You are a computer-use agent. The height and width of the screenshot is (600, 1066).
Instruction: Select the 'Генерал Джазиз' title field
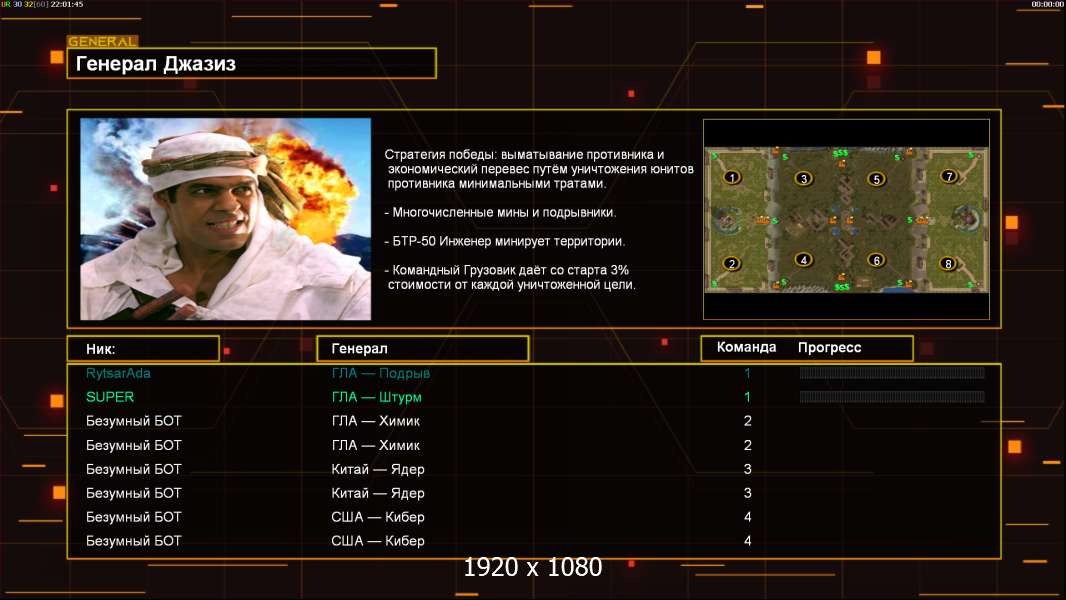point(252,63)
